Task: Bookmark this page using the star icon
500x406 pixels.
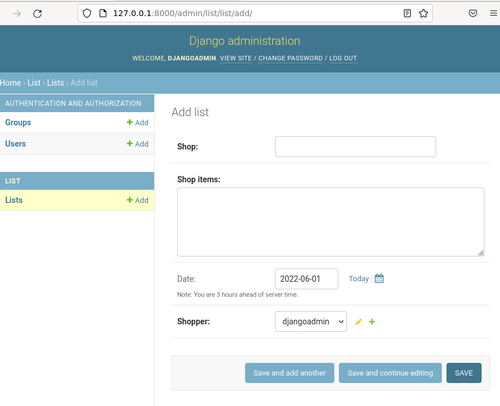Action: [x=423, y=13]
